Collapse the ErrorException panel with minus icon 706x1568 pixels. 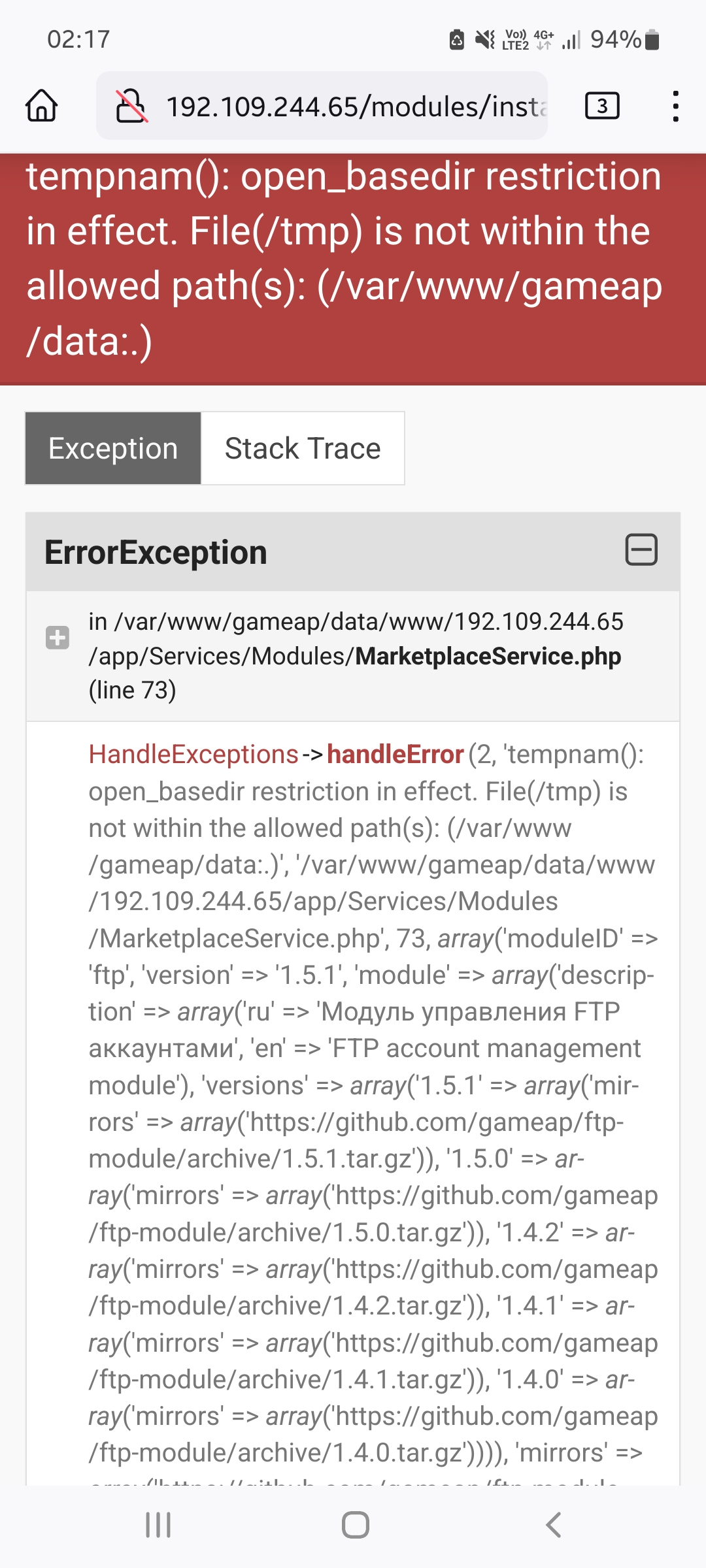(641, 549)
